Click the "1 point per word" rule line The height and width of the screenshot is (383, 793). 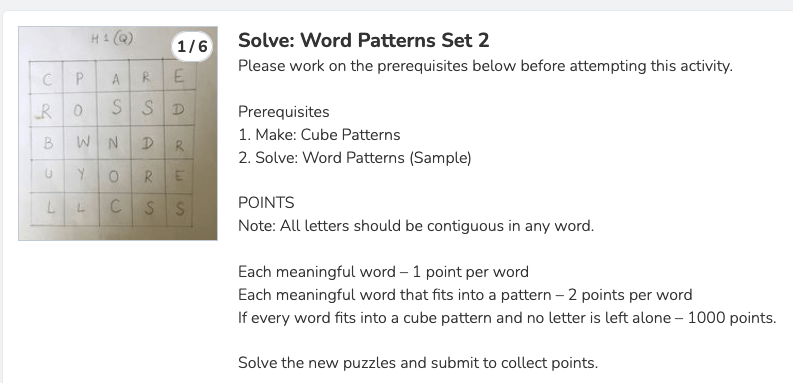[383, 272]
